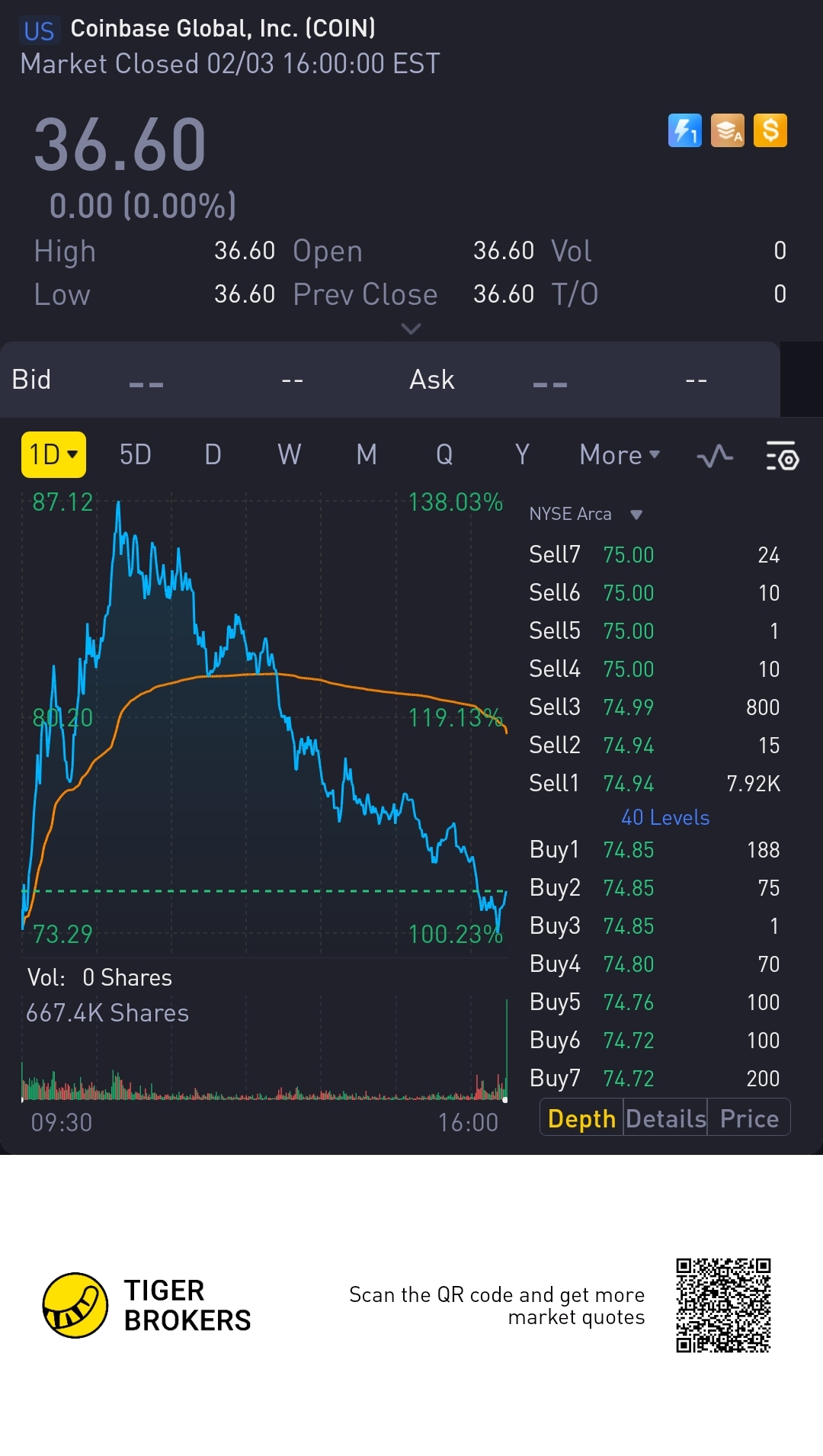The width and height of the screenshot is (823, 1456).
Task: Tap the Sell6 75.00 order row
Action: pyautogui.click(x=655, y=593)
